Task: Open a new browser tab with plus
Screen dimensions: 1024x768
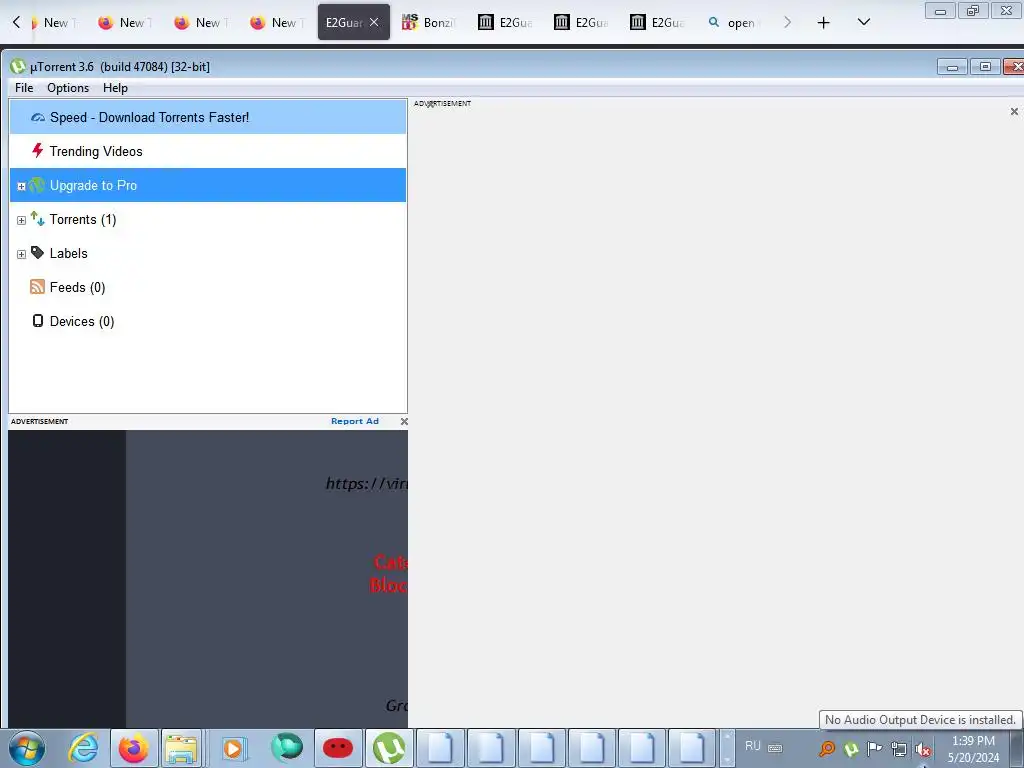Action: (x=824, y=22)
